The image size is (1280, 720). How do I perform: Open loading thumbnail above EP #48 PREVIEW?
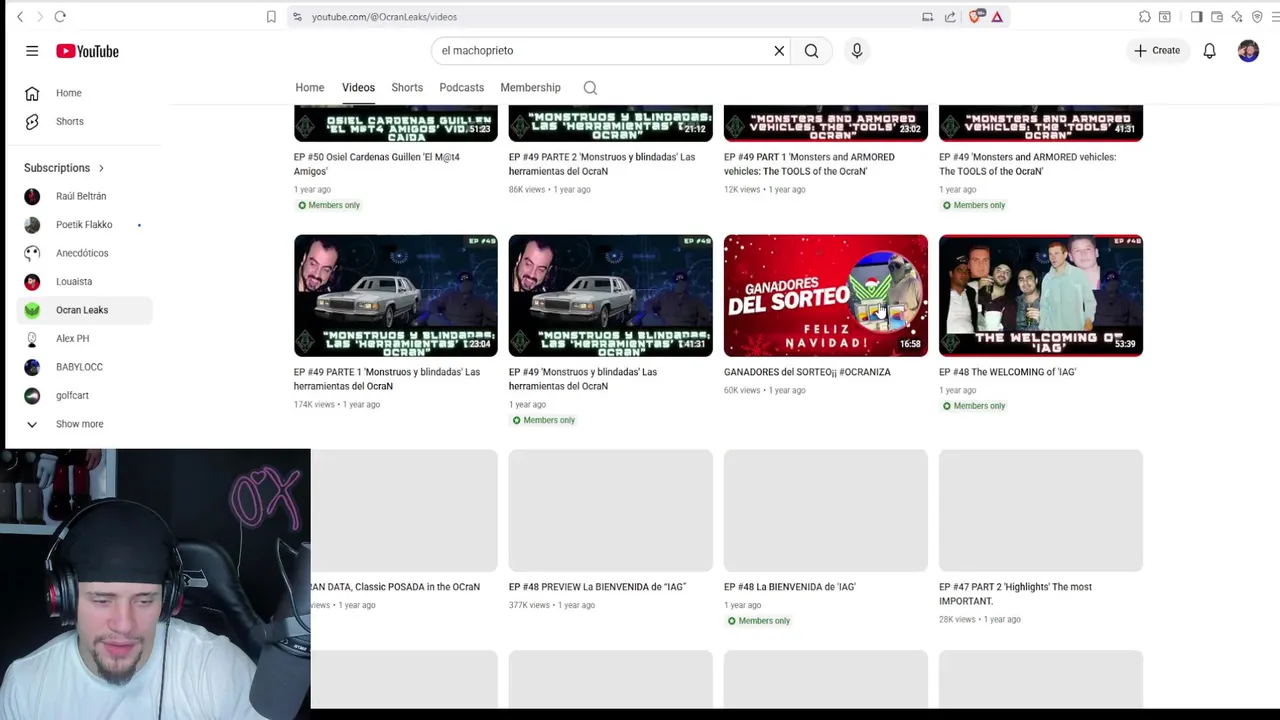[611, 511]
